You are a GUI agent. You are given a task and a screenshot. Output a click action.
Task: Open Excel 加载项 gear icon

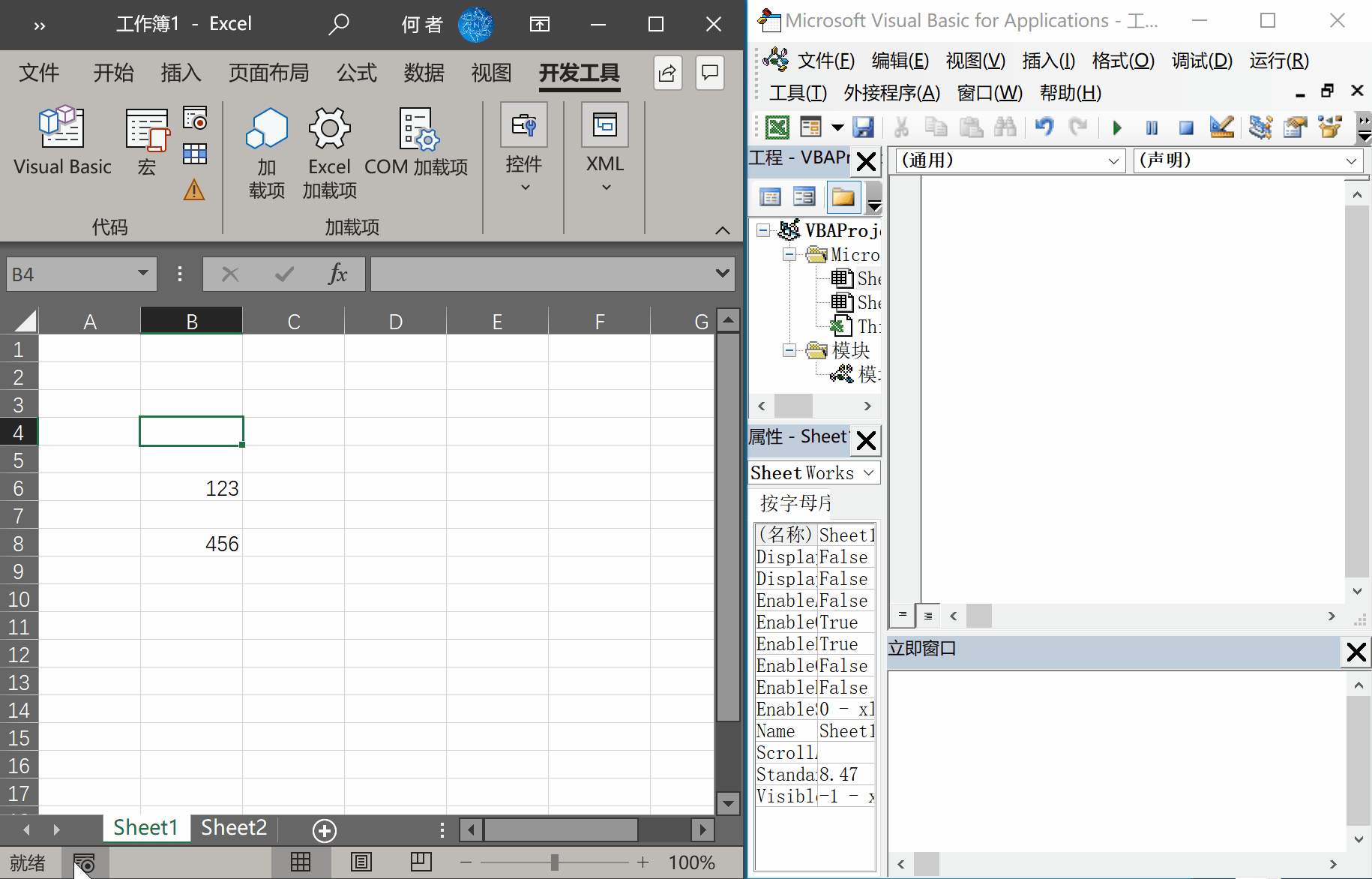[329, 153]
